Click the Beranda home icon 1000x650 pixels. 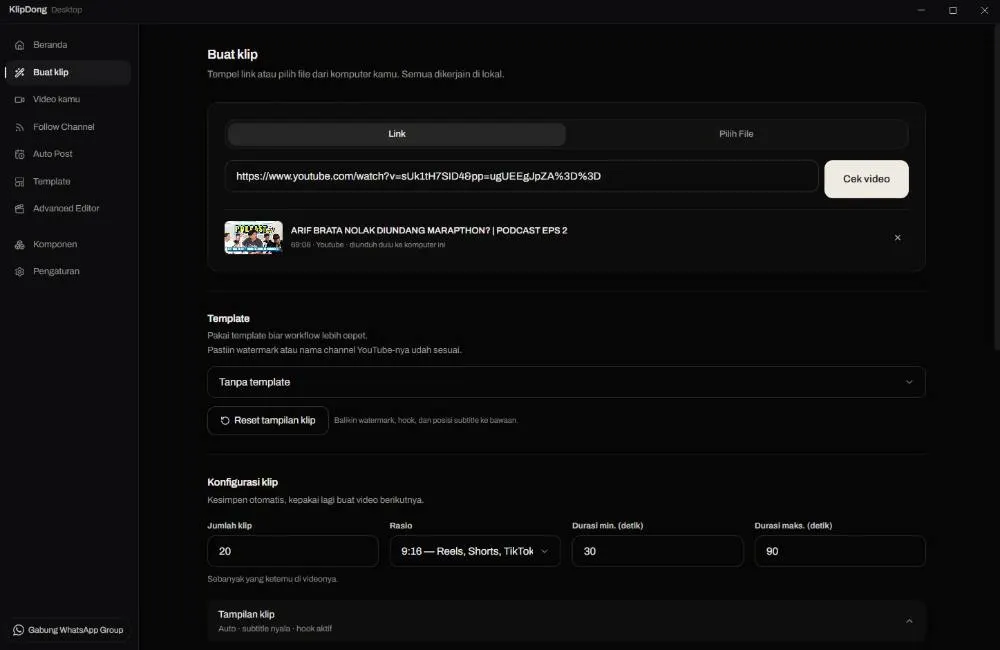pos(20,45)
